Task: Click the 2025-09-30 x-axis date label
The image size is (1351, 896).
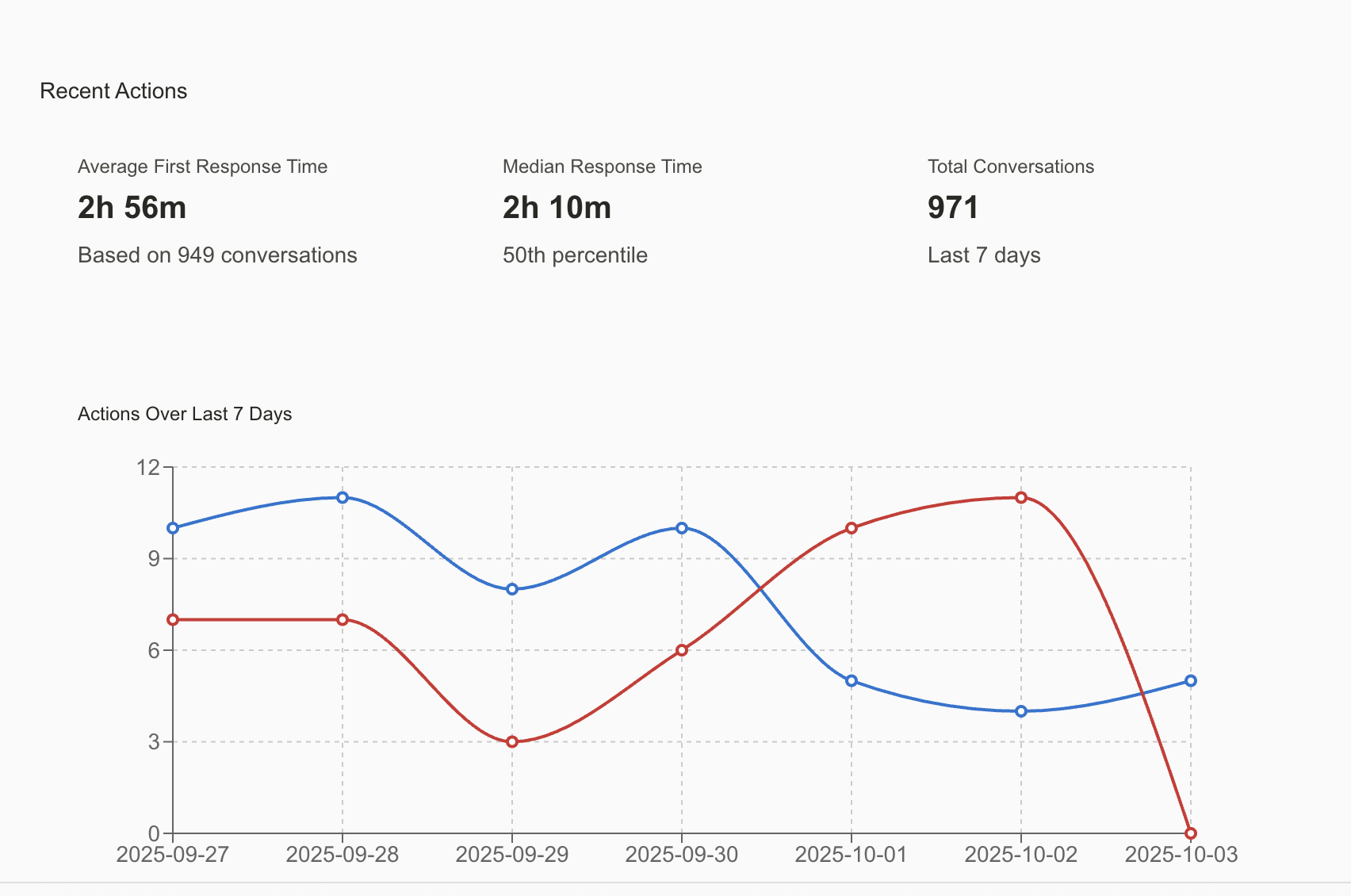Action: (682, 855)
